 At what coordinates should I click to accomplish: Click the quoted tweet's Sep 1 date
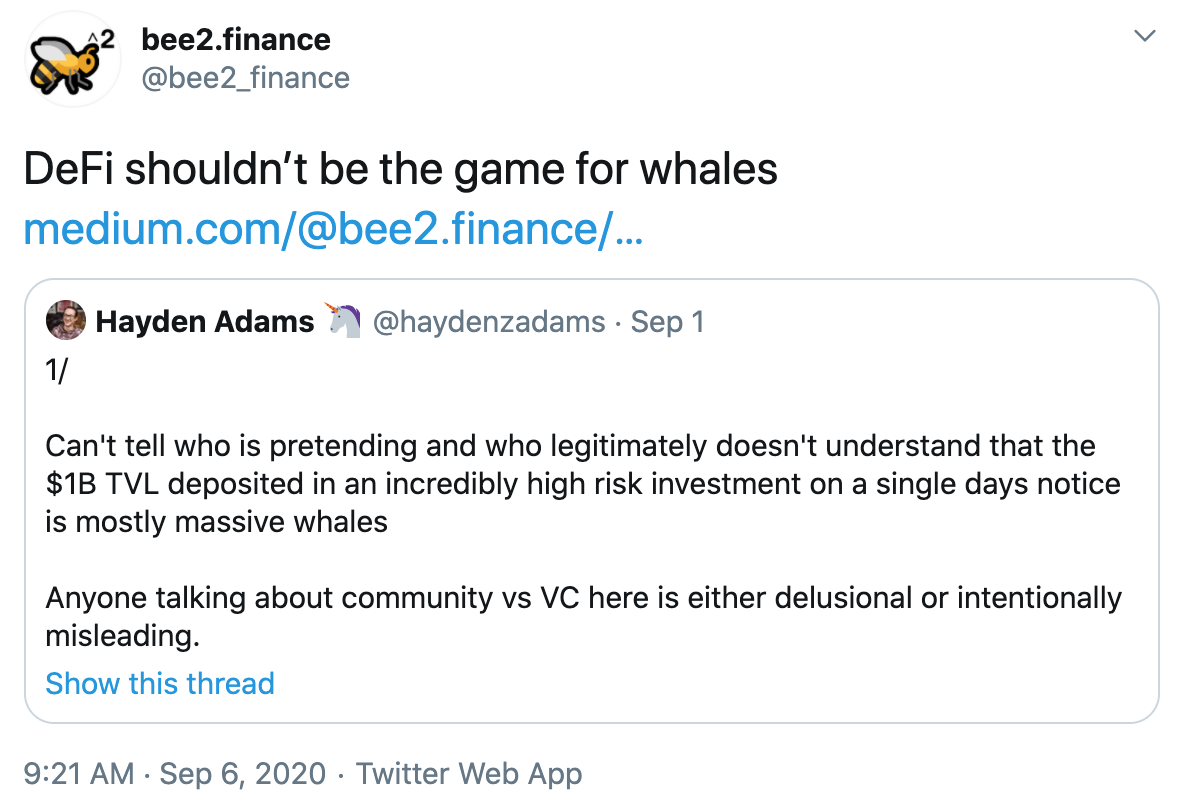(x=667, y=322)
